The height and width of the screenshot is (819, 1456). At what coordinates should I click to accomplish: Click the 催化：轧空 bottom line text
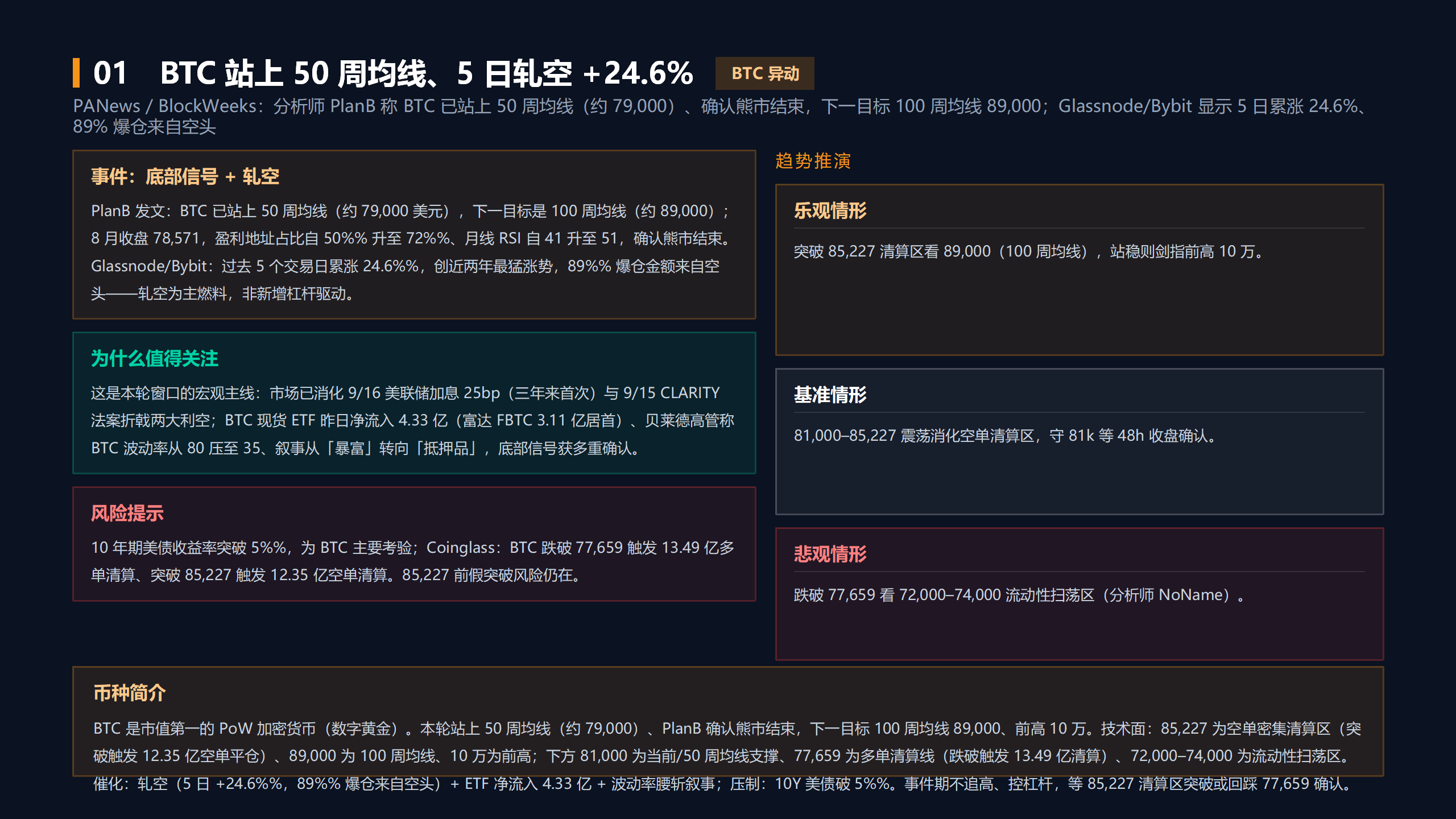(723, 783)
